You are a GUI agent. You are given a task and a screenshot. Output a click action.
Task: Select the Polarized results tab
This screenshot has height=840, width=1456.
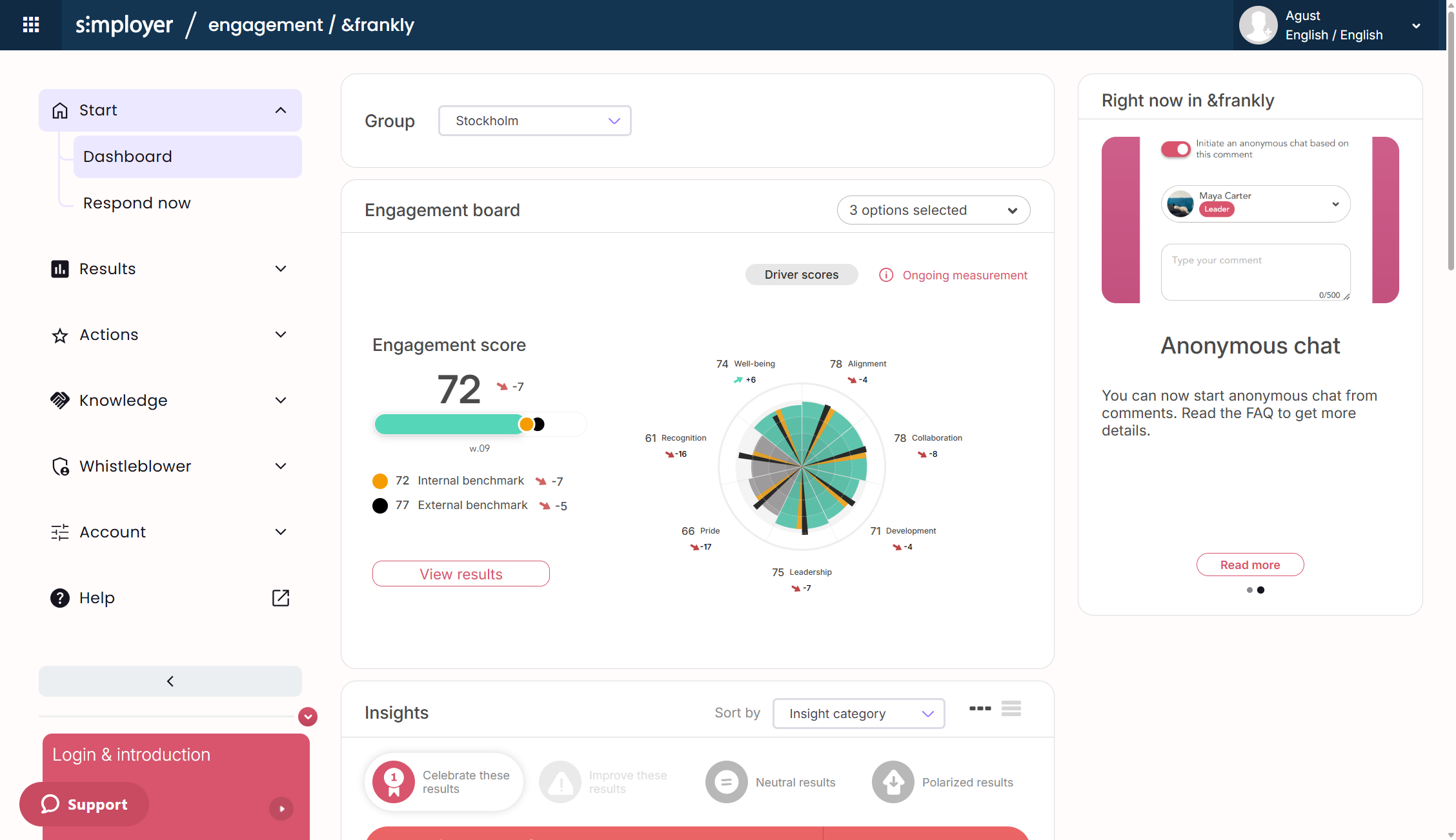944,782
